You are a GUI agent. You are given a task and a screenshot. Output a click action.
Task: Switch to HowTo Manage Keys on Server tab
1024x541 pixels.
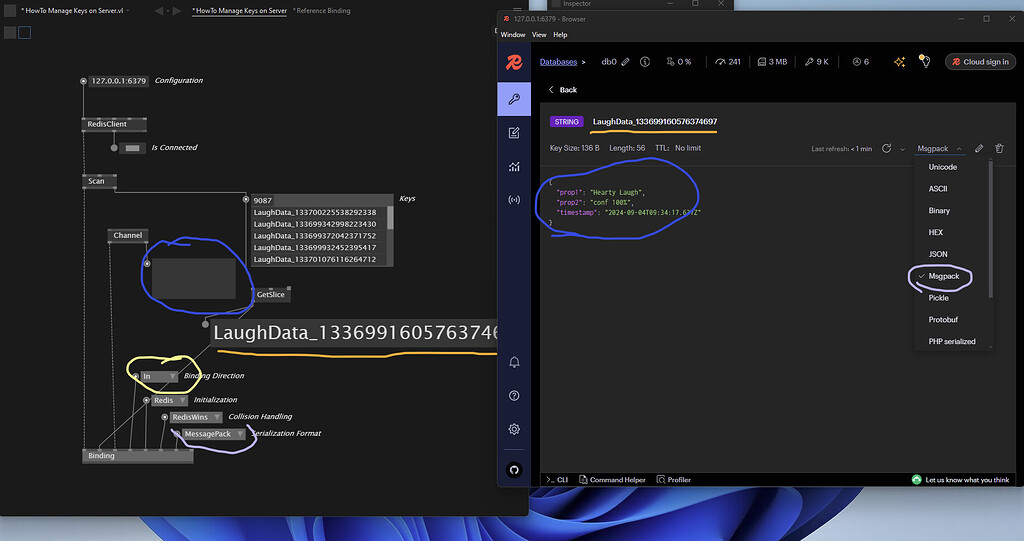pos(240,11)
